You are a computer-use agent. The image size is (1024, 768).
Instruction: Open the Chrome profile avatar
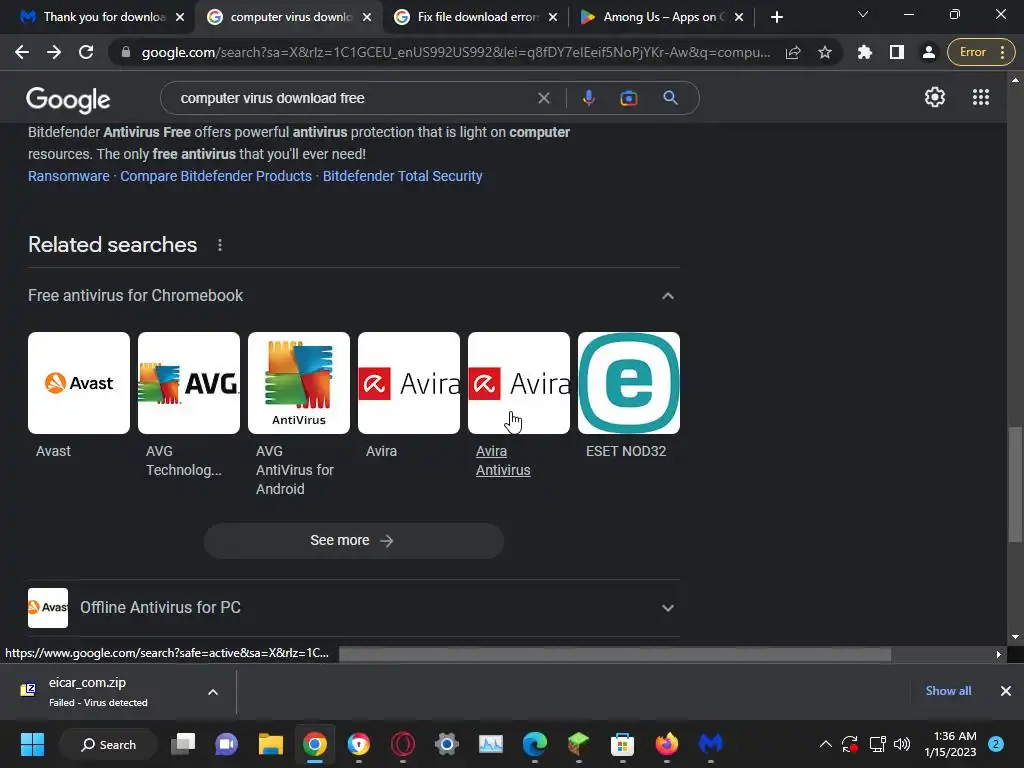(x=928, y=52)
